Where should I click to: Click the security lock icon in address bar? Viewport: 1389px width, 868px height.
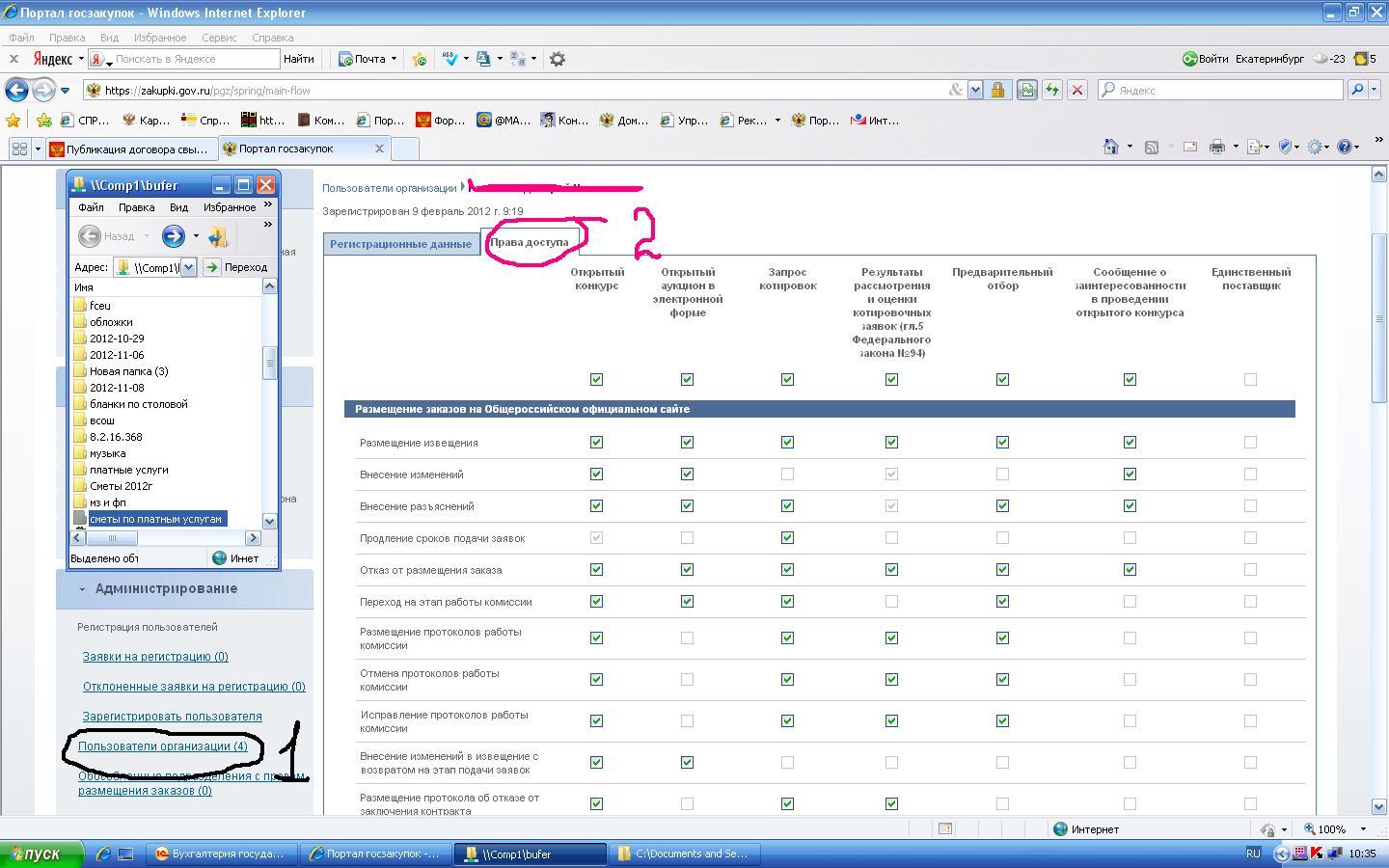click(x=997, y=90)
